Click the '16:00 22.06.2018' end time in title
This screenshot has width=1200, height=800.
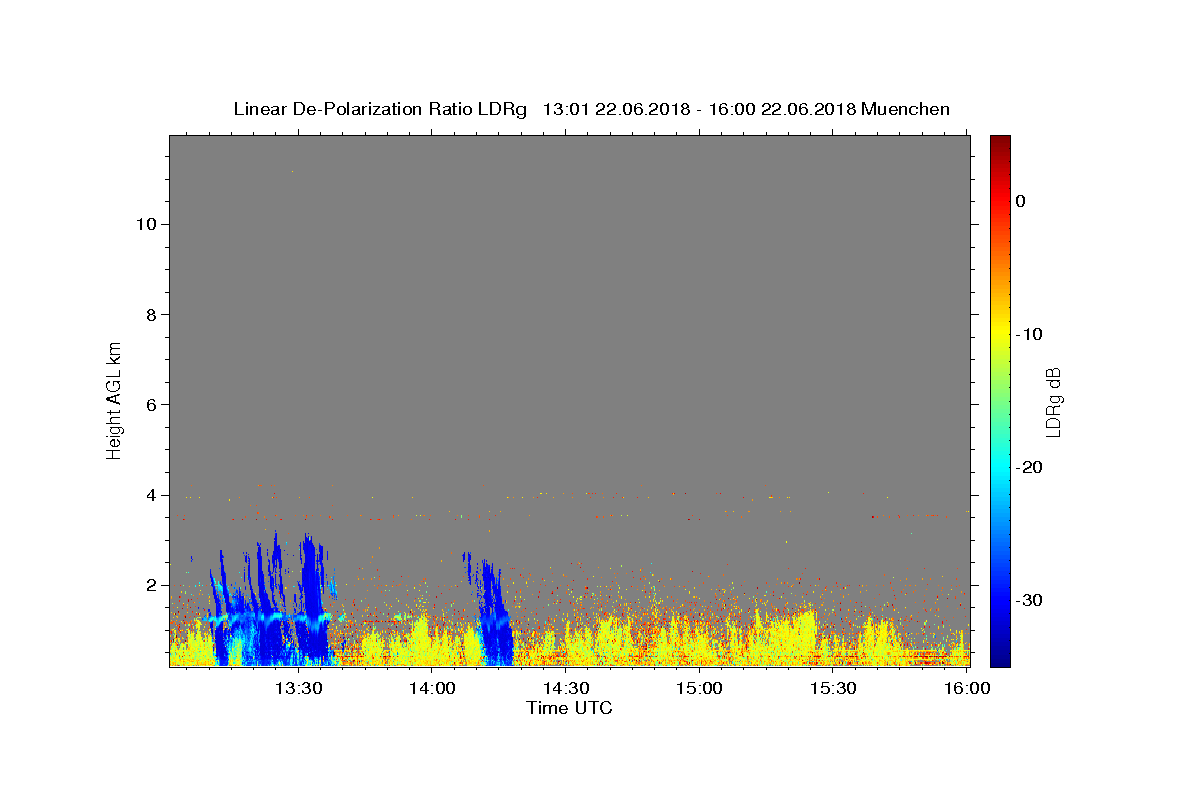pos(782,109)
